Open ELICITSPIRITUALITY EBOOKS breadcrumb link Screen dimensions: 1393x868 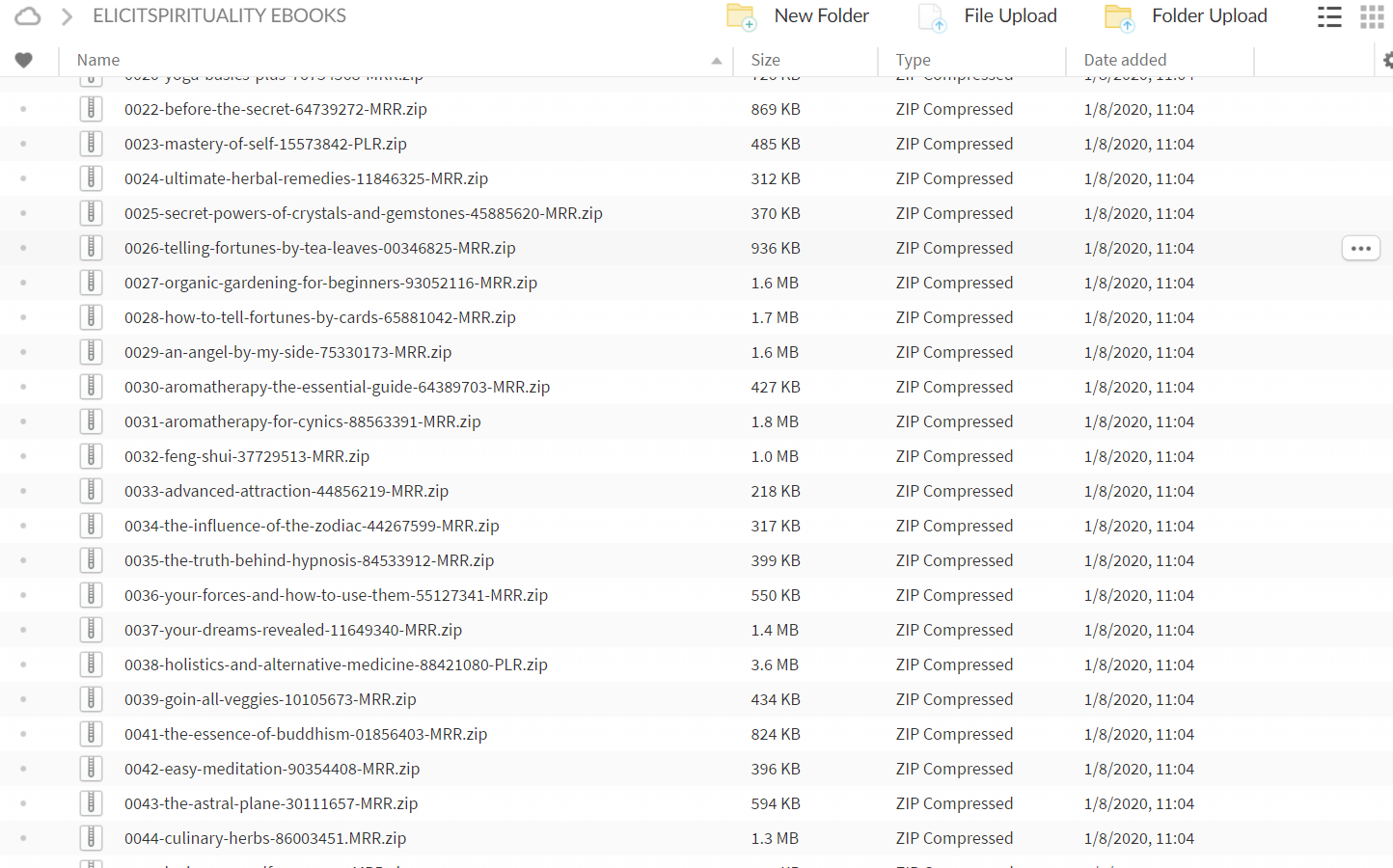pos(219,16)
